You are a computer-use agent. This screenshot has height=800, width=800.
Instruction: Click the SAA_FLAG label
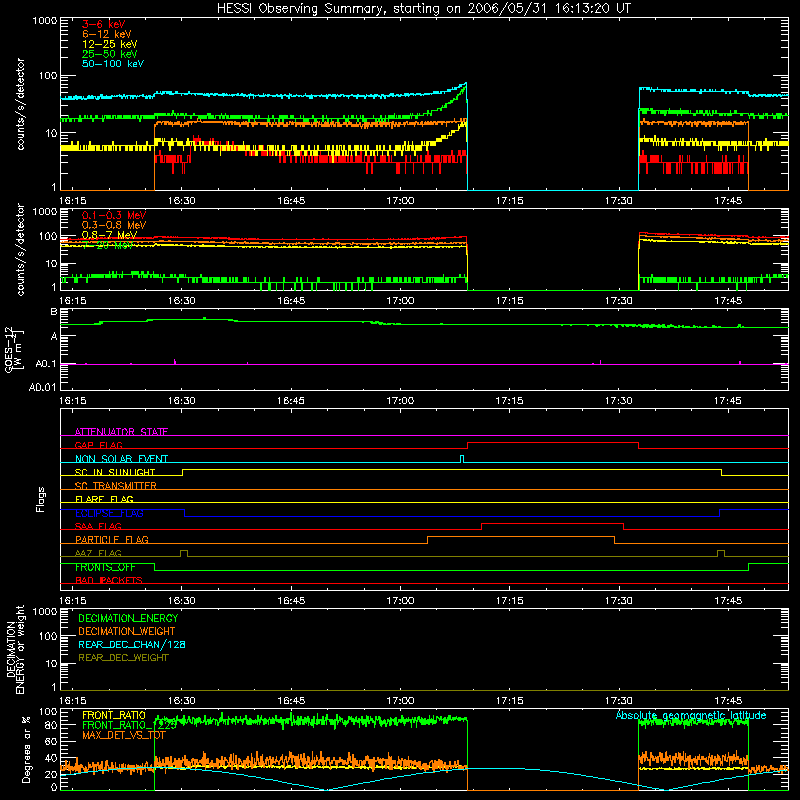98,526
